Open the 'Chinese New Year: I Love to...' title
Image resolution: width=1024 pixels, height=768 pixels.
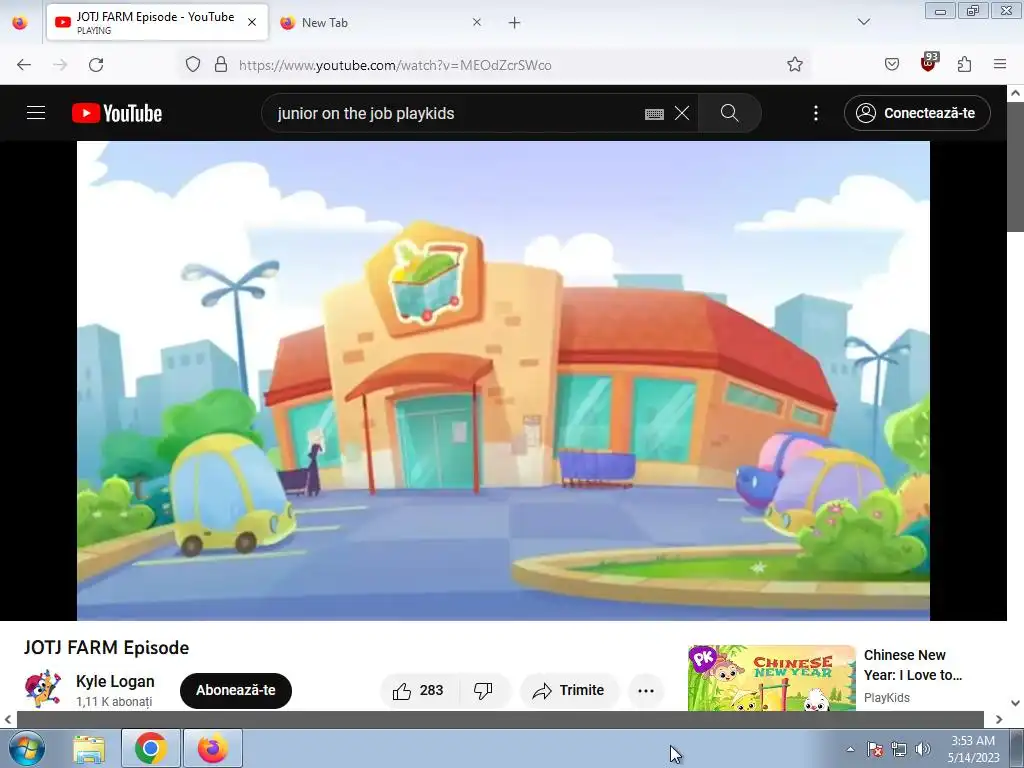click(912, 665)
